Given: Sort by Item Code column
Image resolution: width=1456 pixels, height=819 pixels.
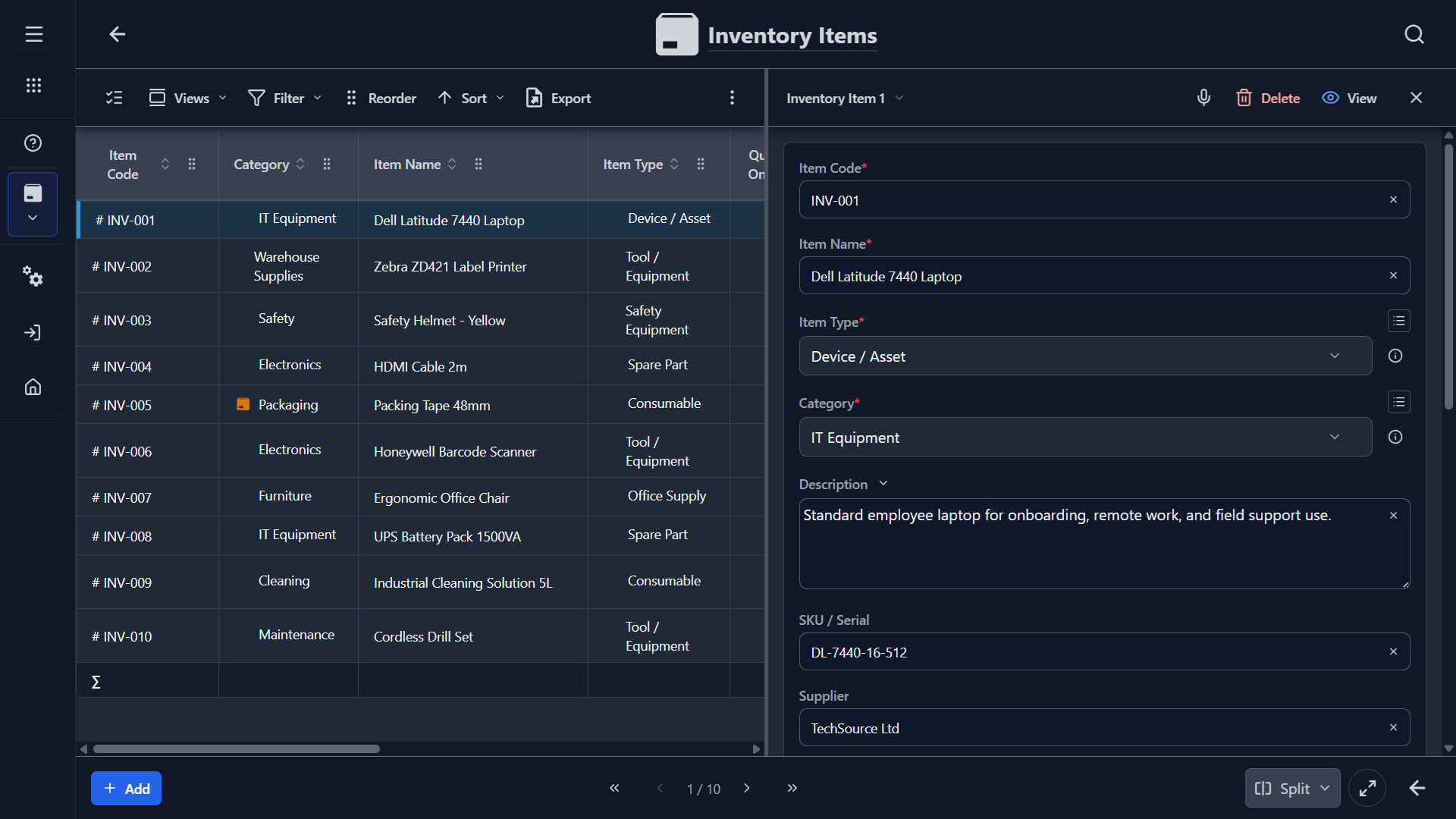Looking at the screenshot, I should point(165,164).
